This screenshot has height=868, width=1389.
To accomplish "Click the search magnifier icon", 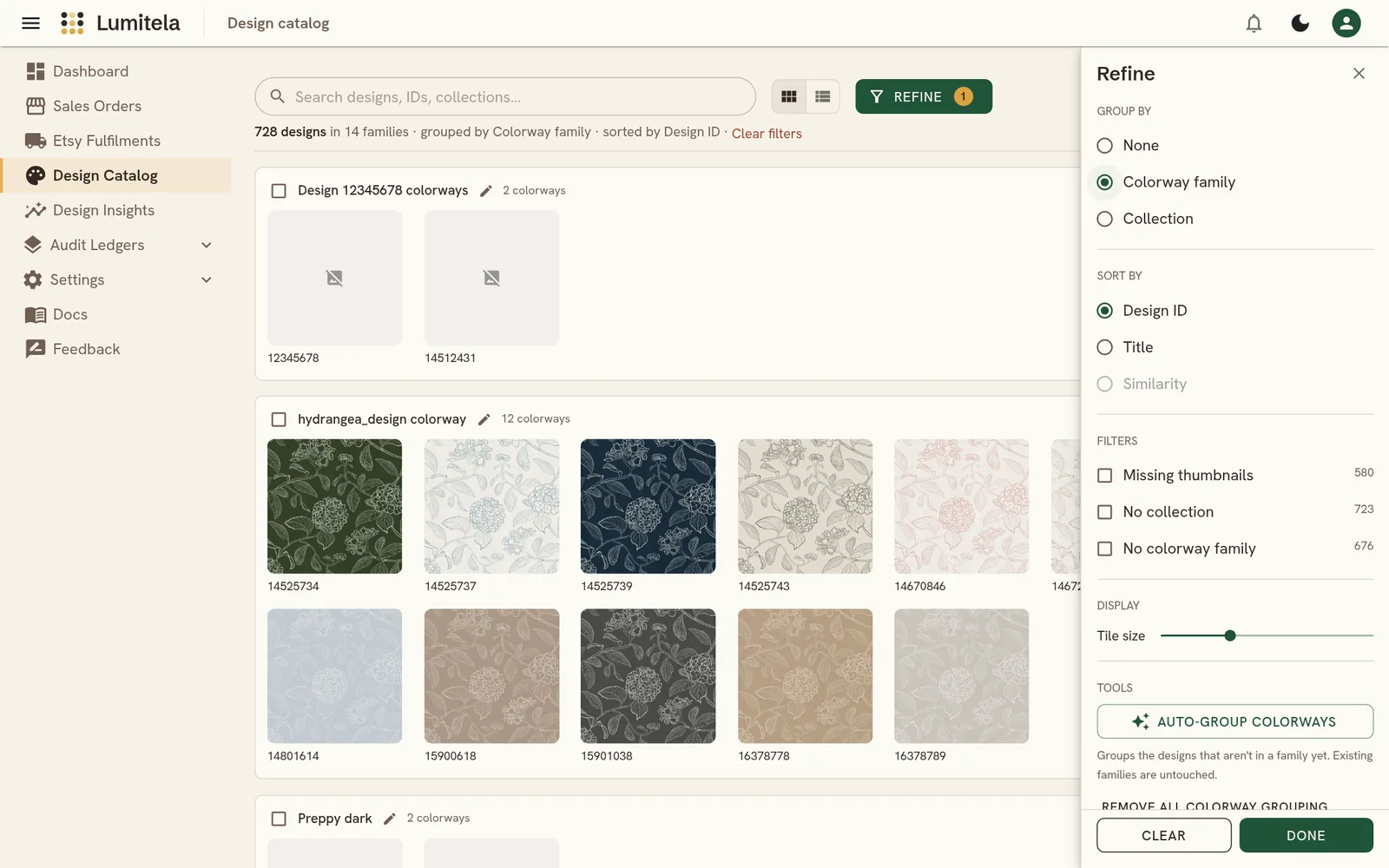I will tap(278, 96).
